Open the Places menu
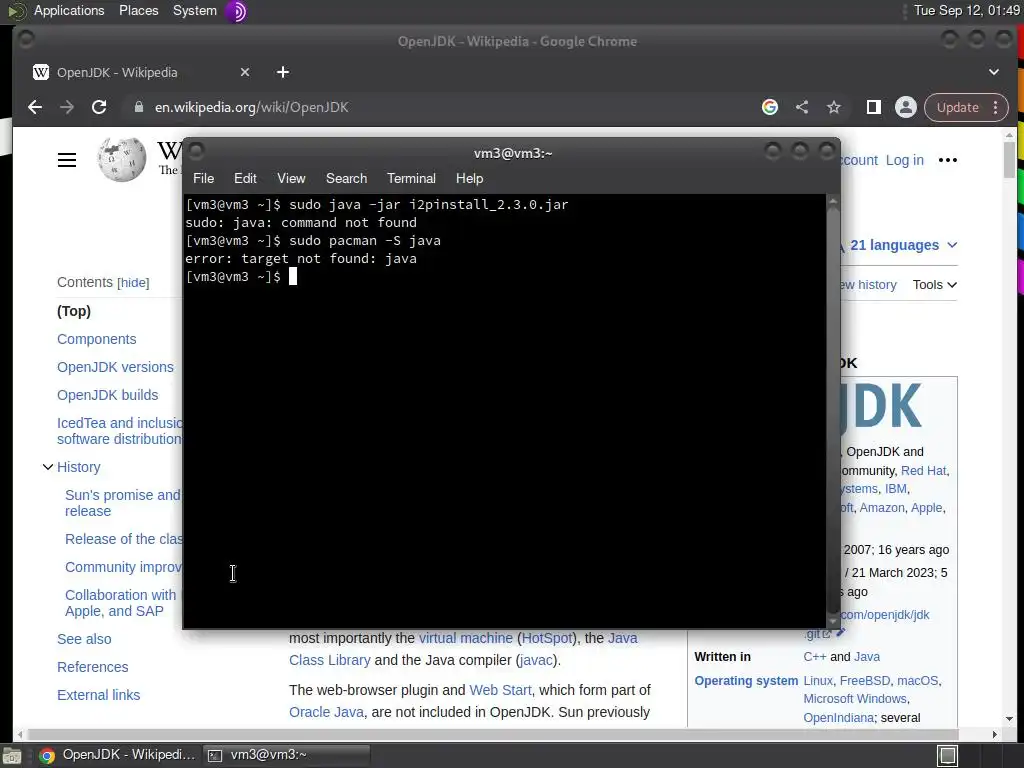Screen dimensions: 1024x768 pos(138,10)
